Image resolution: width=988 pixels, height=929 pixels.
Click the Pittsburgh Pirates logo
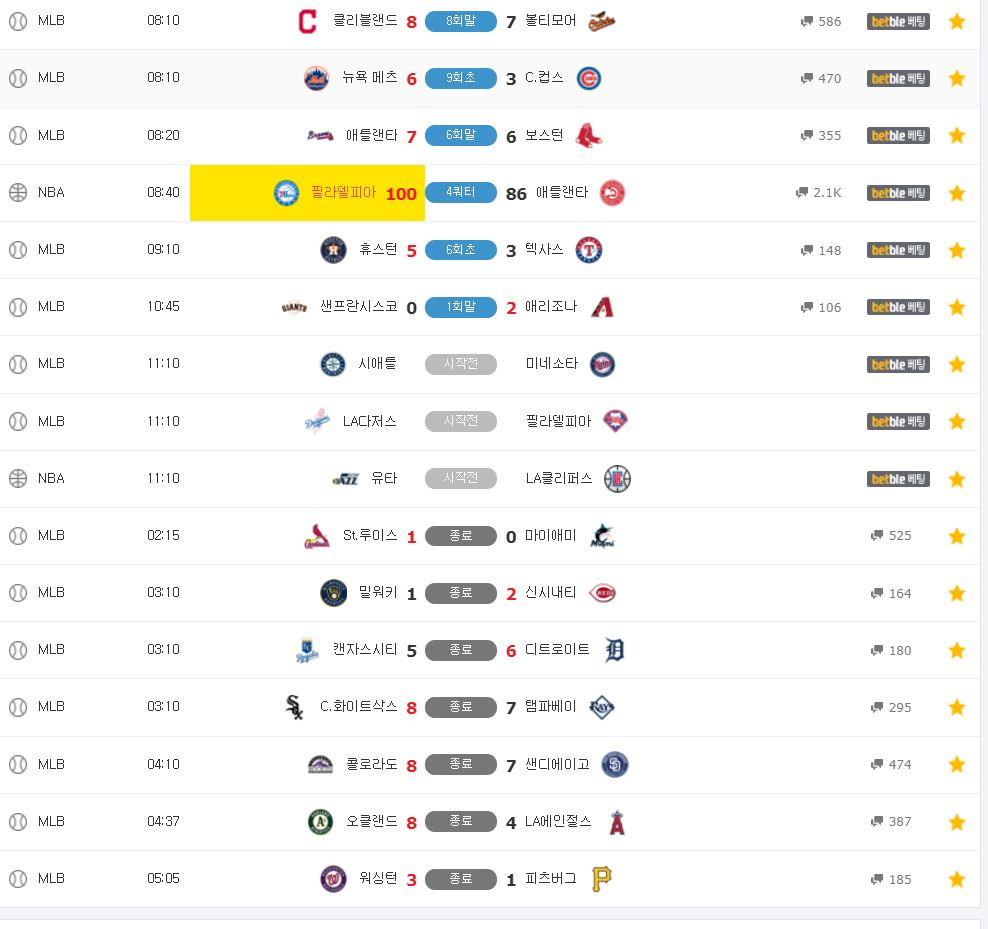pos(602,879)
